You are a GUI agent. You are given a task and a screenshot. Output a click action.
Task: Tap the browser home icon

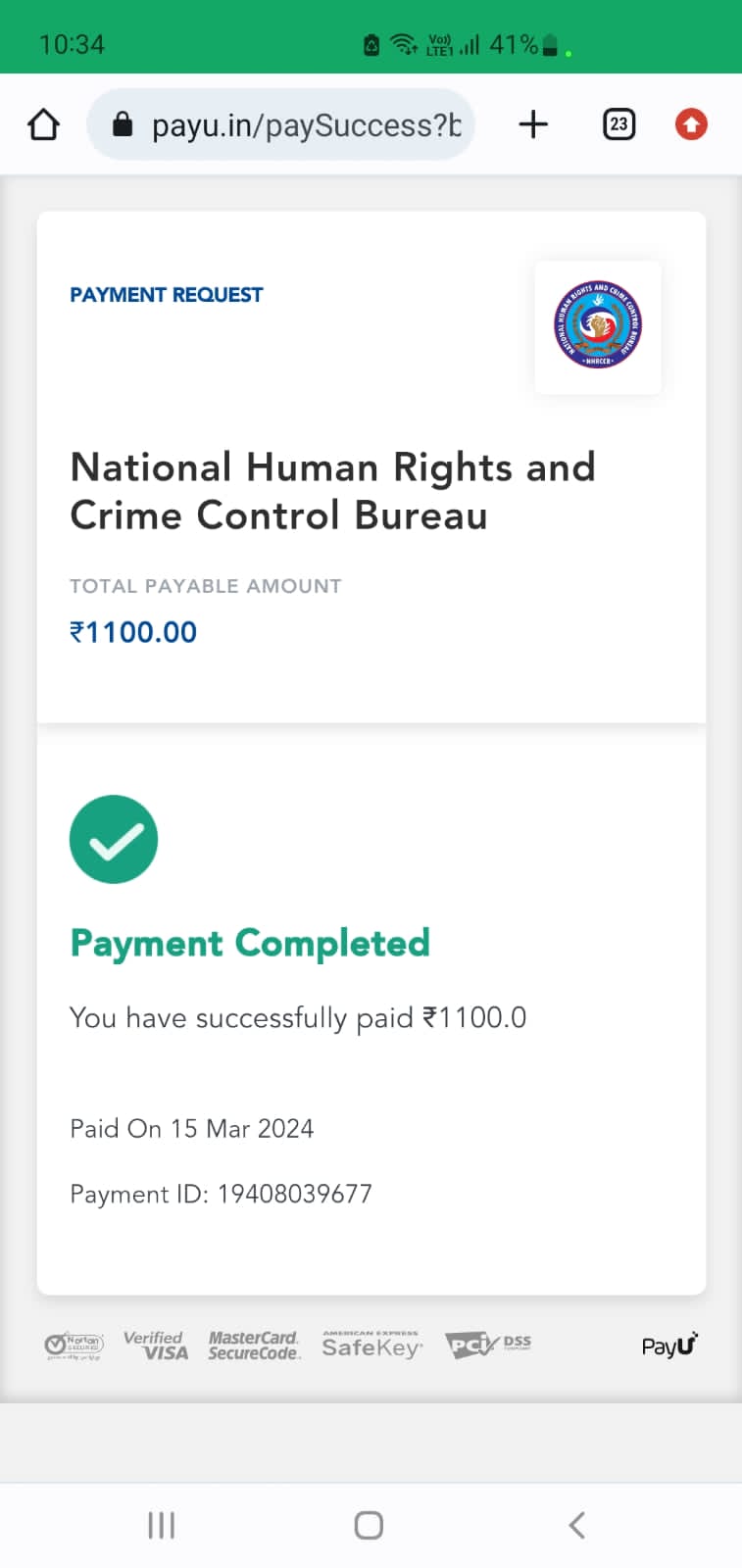coord(43,124)
